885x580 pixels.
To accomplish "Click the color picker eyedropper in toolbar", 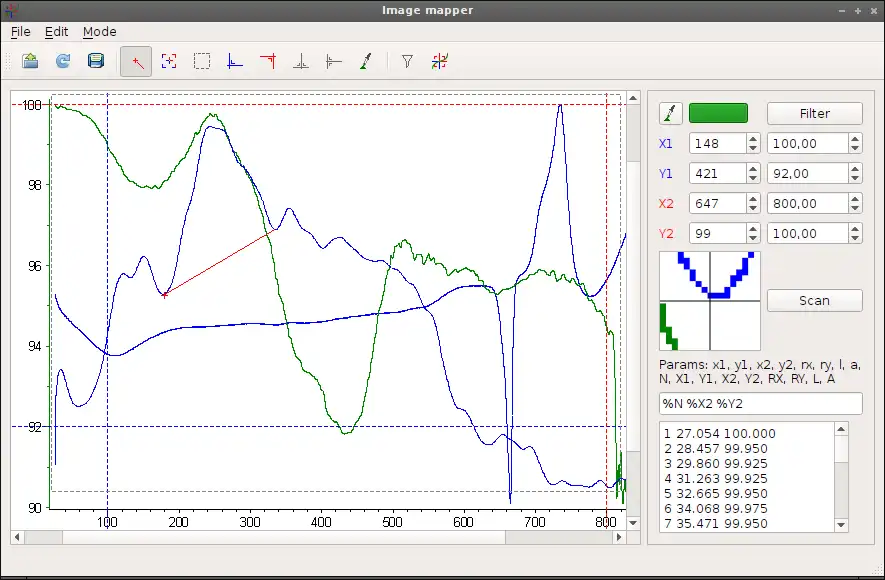I will (x=366, y=61).
